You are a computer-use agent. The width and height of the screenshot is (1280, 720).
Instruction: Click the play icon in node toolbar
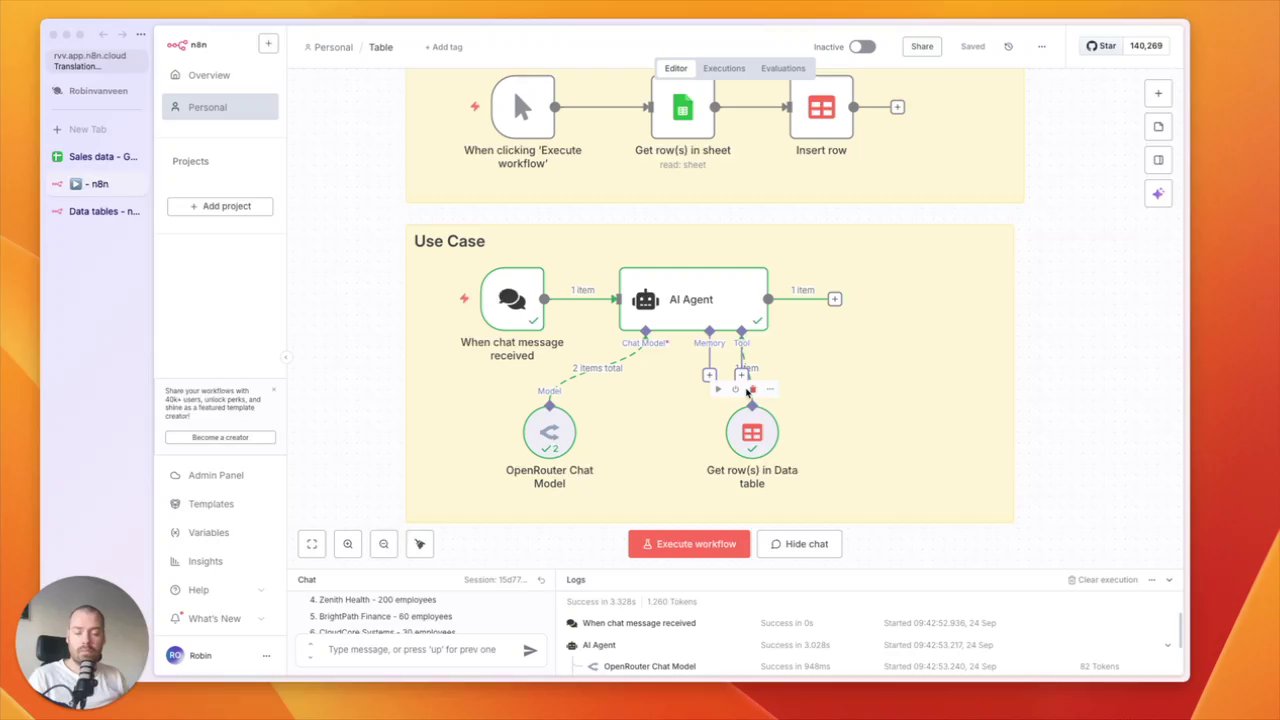click(x=717, y=389)
